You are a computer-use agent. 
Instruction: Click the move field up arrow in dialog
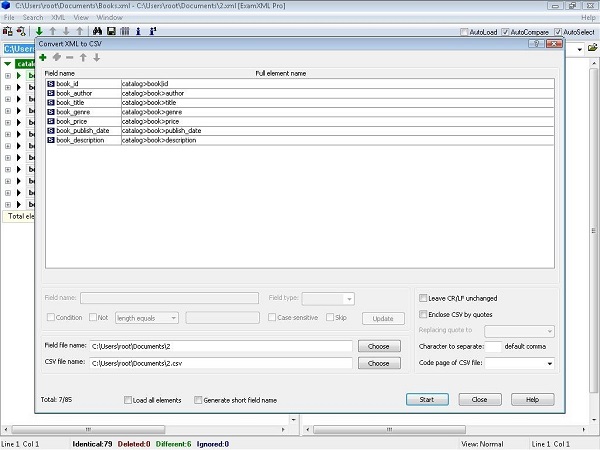coord(83,57)
